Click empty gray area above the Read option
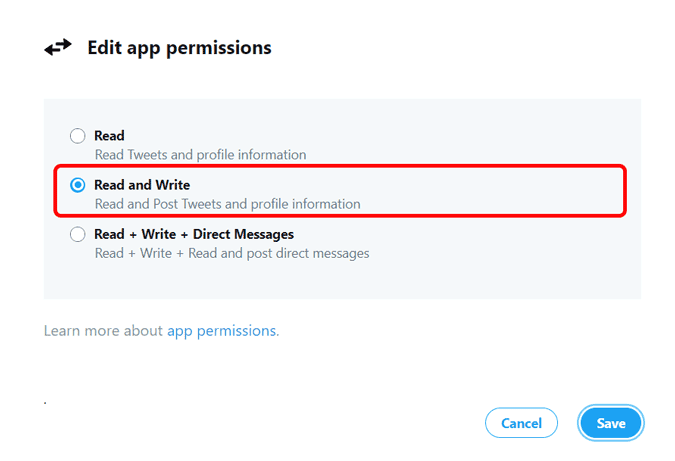 tap(342, 111)
